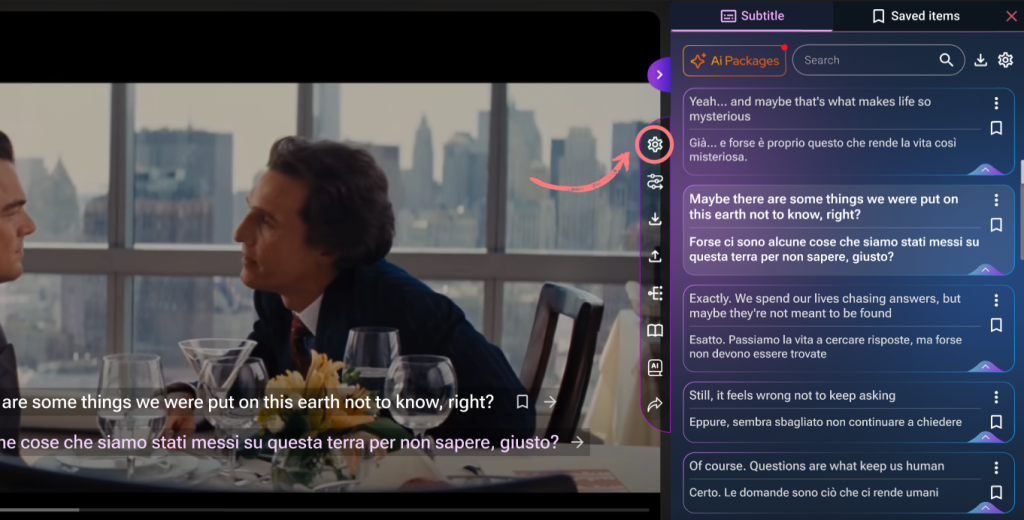Select Italian text 'Forse ci sono alcune cose'
This screenshot has height=520, width=1024.
[760, 242]
